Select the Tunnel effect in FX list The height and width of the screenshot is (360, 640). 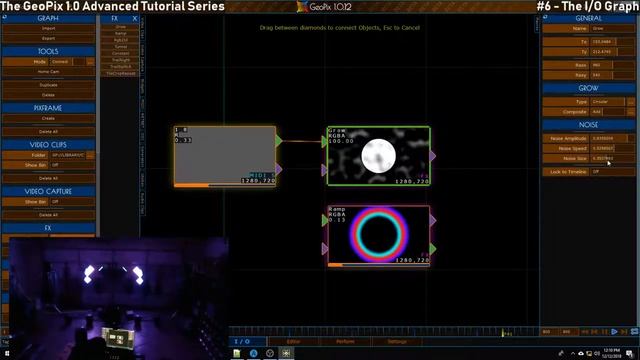click(x=120, y=47)
